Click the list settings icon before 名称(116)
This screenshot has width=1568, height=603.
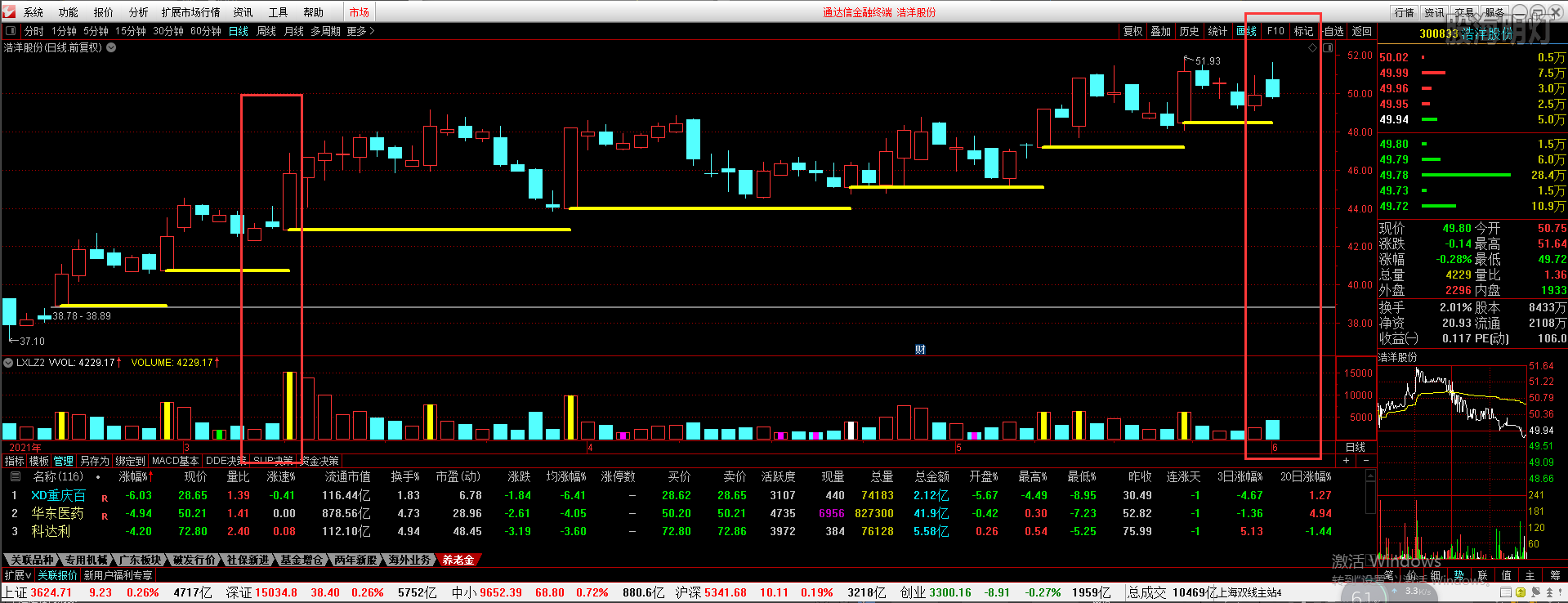pyautogui.click(x=15, y=476)
